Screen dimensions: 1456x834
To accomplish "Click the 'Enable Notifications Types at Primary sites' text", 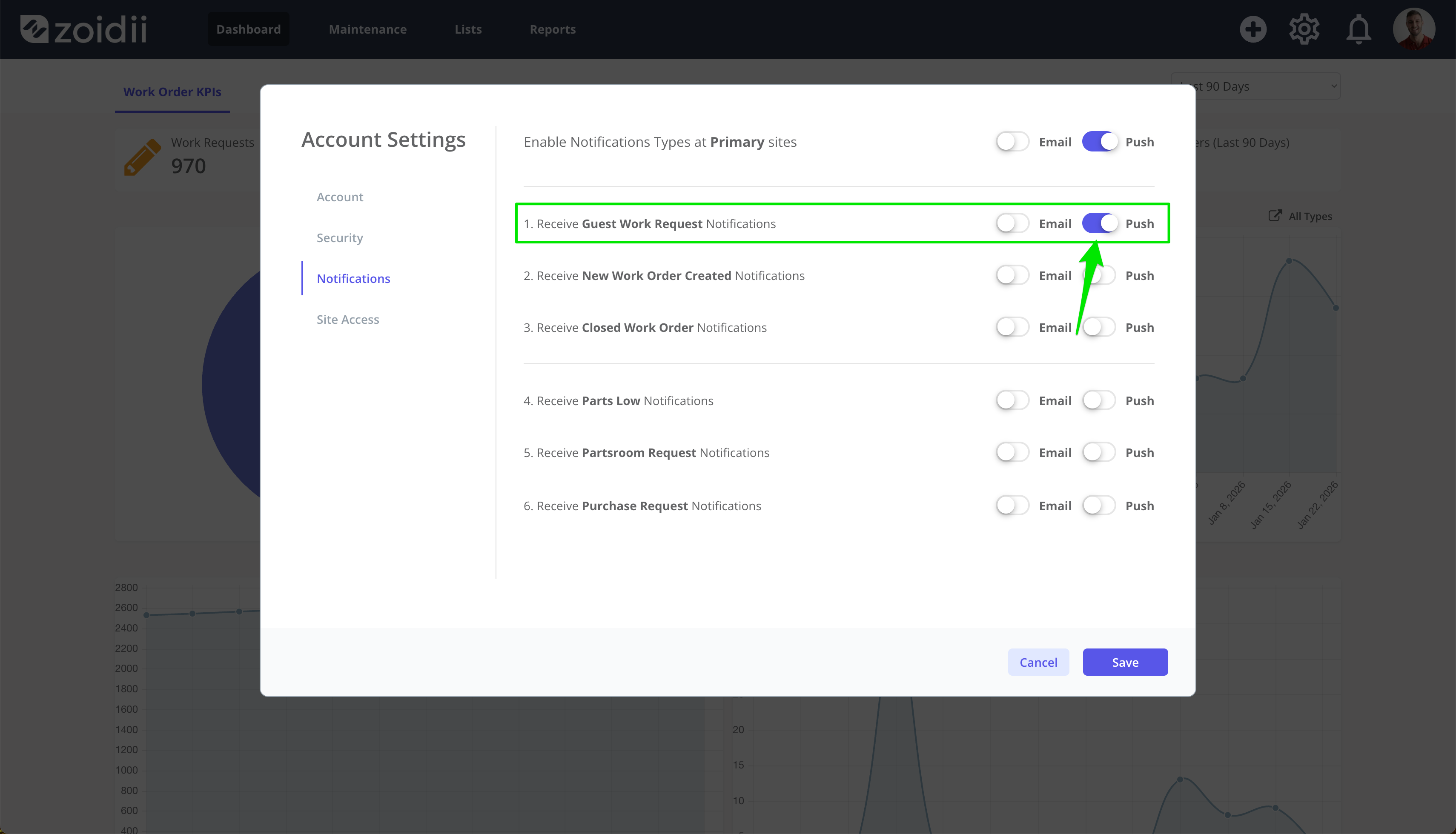I will (x=660, y=142).
